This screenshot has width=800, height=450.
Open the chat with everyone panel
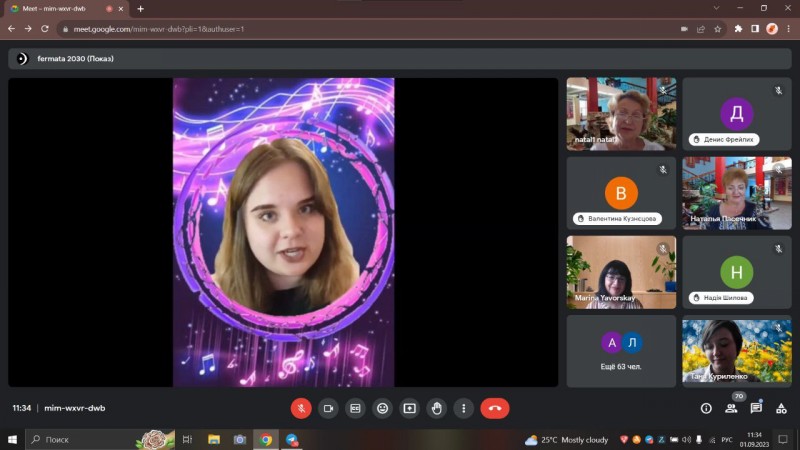756,408
